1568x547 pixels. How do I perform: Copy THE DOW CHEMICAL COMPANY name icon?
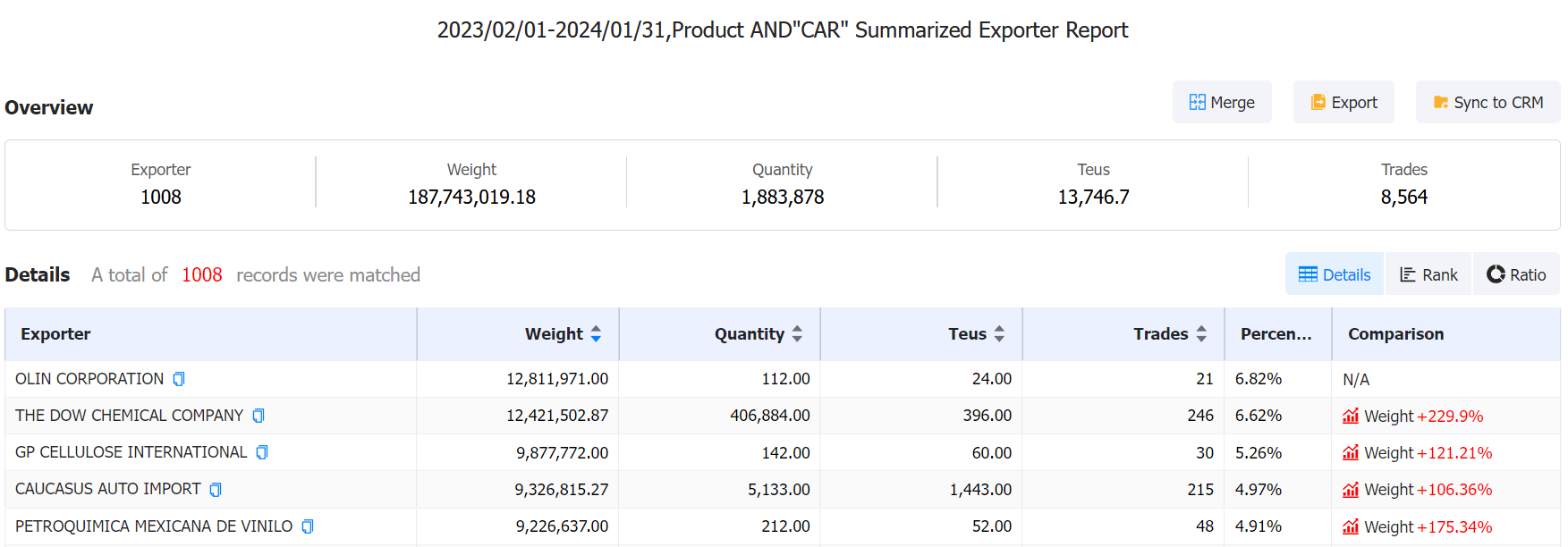(x=259, y=416)
